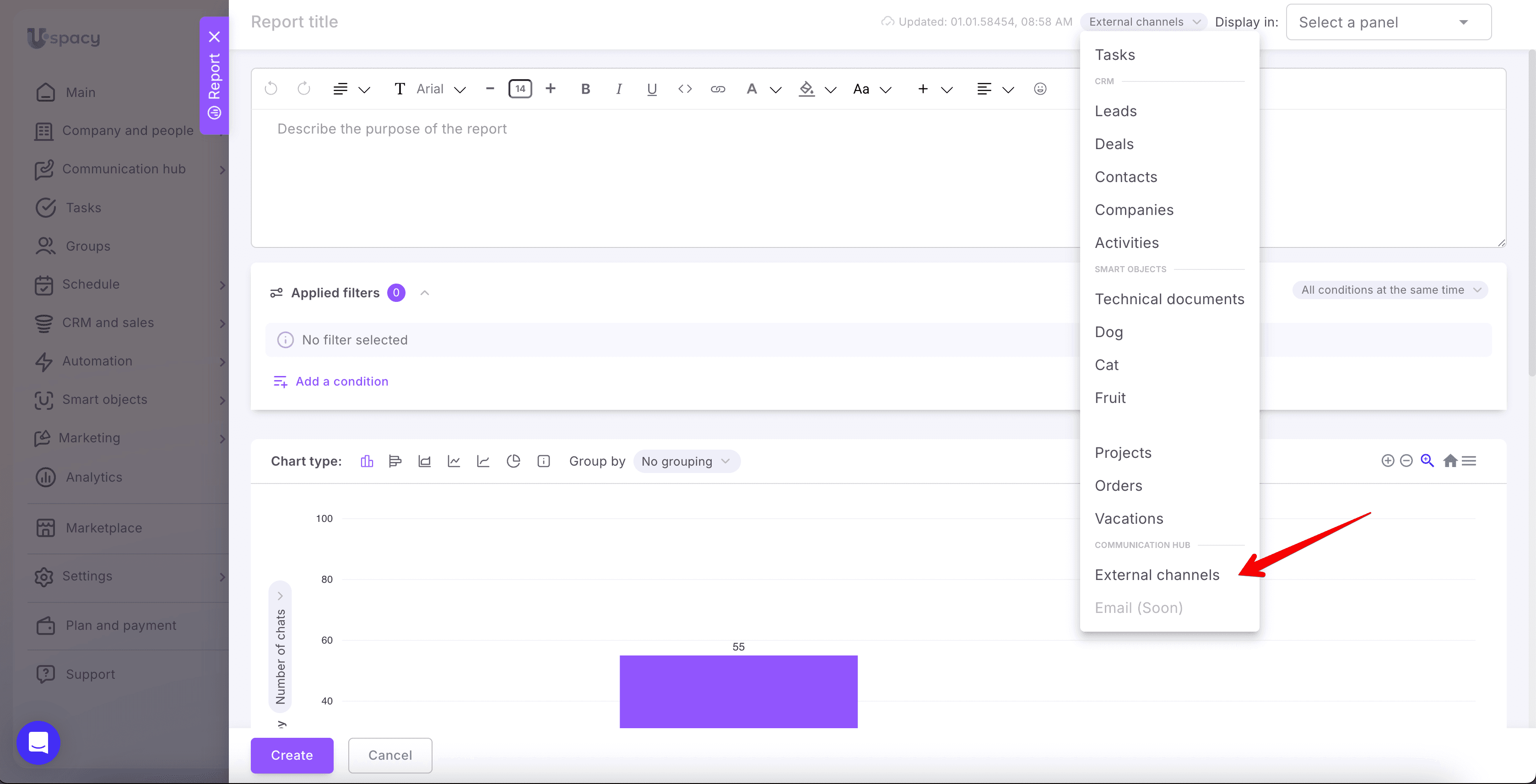Screen dimensions: 1536x784
Task: Choose Activities from the source menu
Action: 1169,242
